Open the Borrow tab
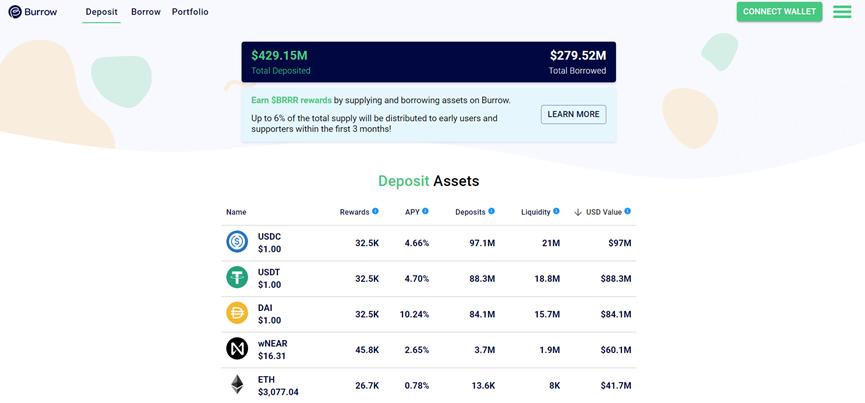Image resolution: width=865 pixels, height=403 pixels. click(x=146, y=12)
